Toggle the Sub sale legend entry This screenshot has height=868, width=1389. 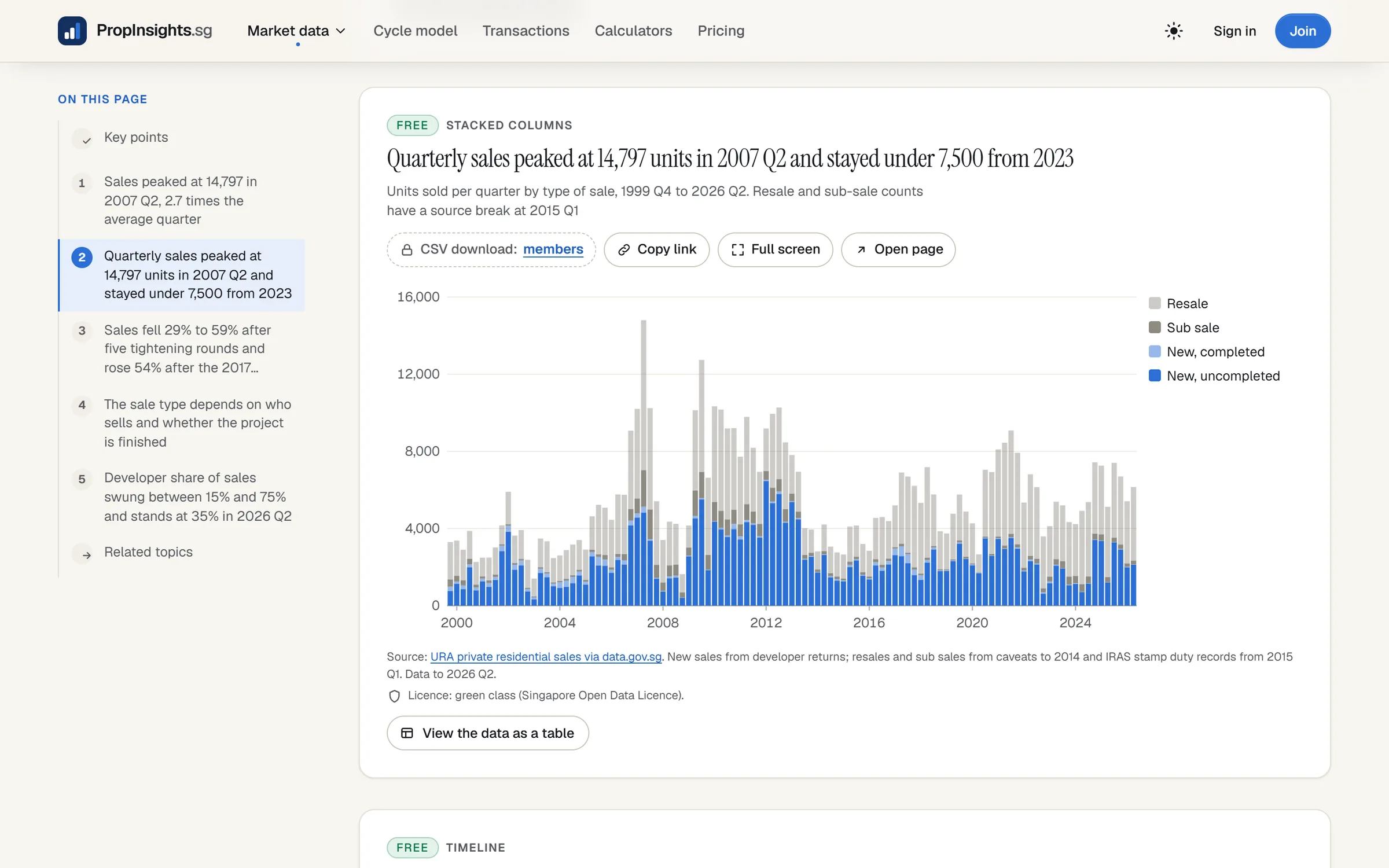[1184, 328]
